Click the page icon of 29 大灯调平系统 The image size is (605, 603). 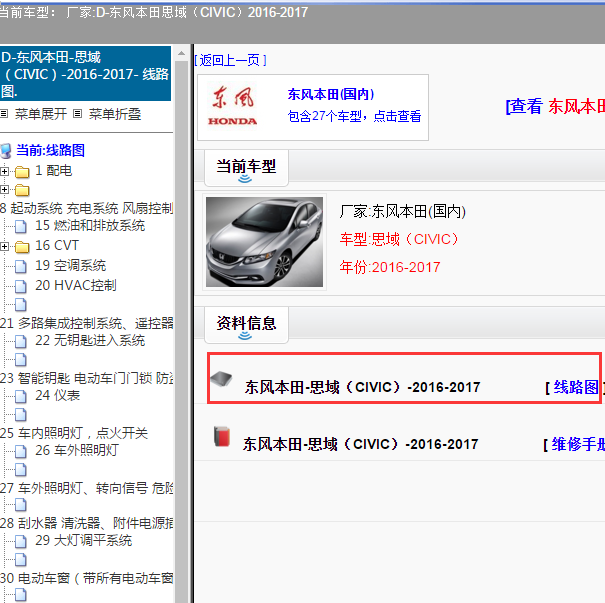pos(21,541)
